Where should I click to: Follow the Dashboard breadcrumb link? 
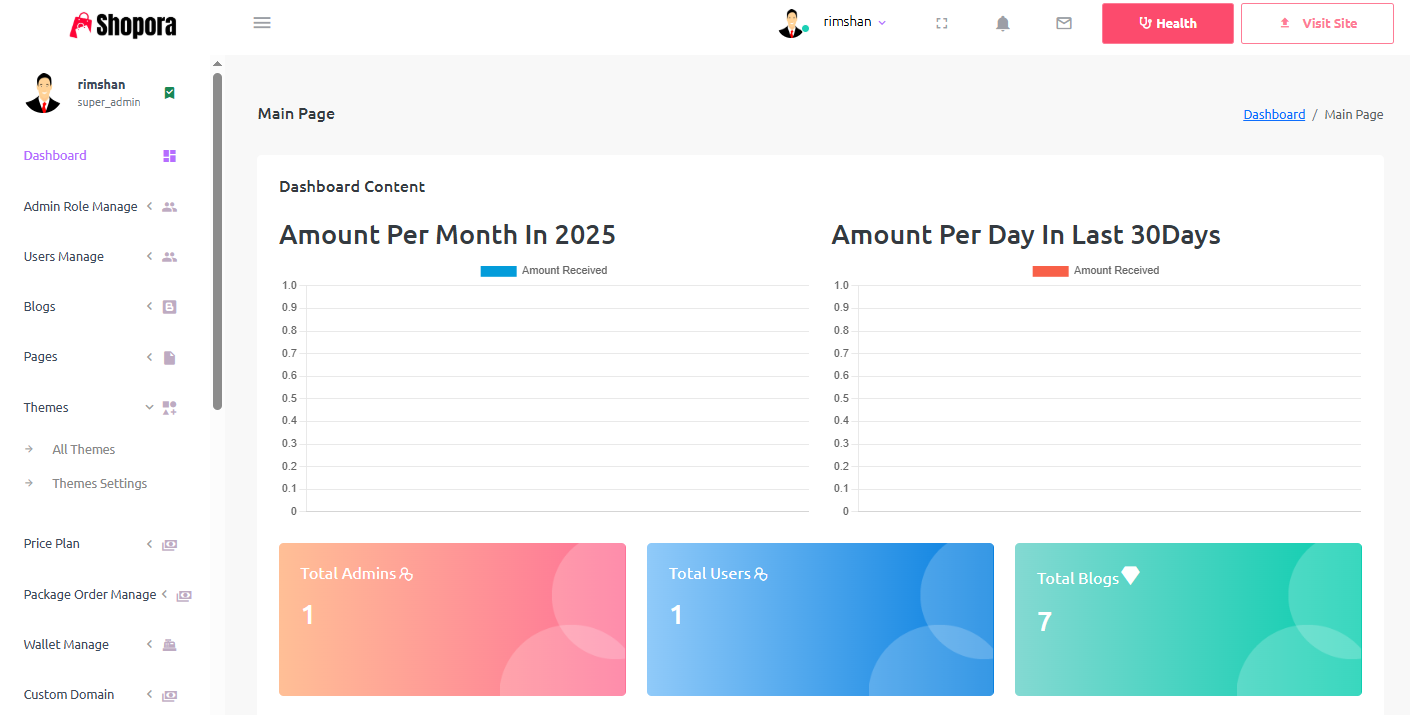(1274, 115)
